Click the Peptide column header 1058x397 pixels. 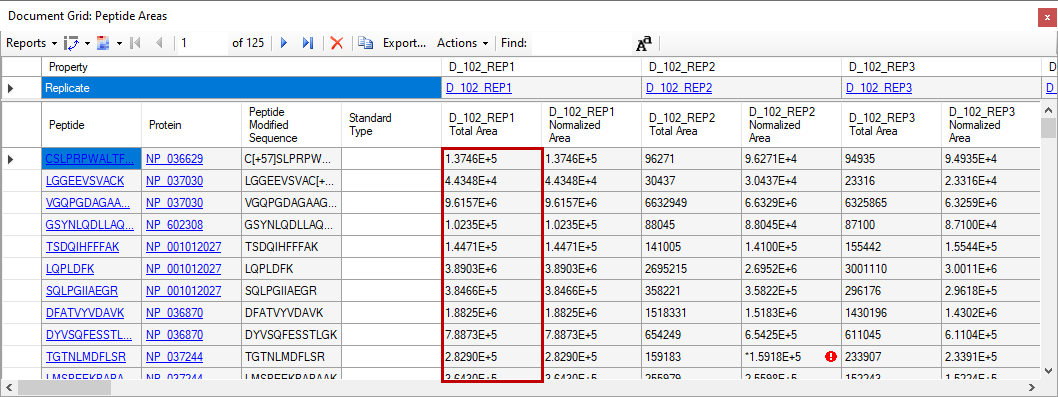(92, 125)
